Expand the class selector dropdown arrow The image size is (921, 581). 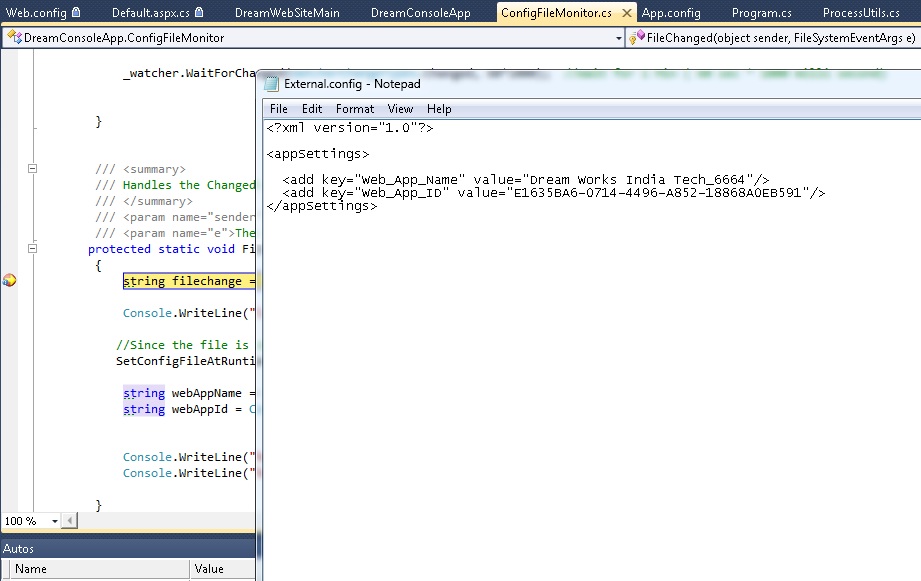point(619,38)
